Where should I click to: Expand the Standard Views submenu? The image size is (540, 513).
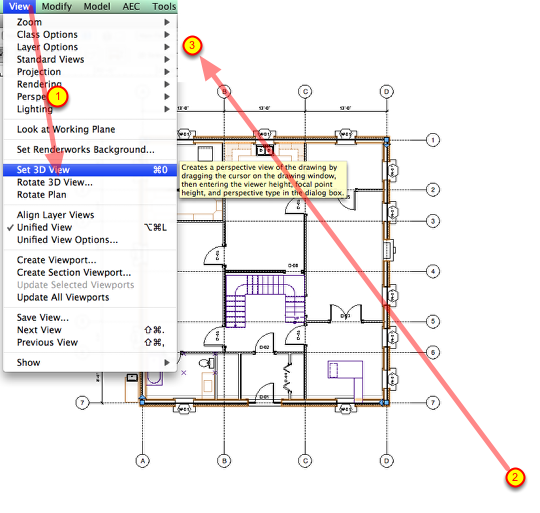pyautogui.click(x=90, y=59)
